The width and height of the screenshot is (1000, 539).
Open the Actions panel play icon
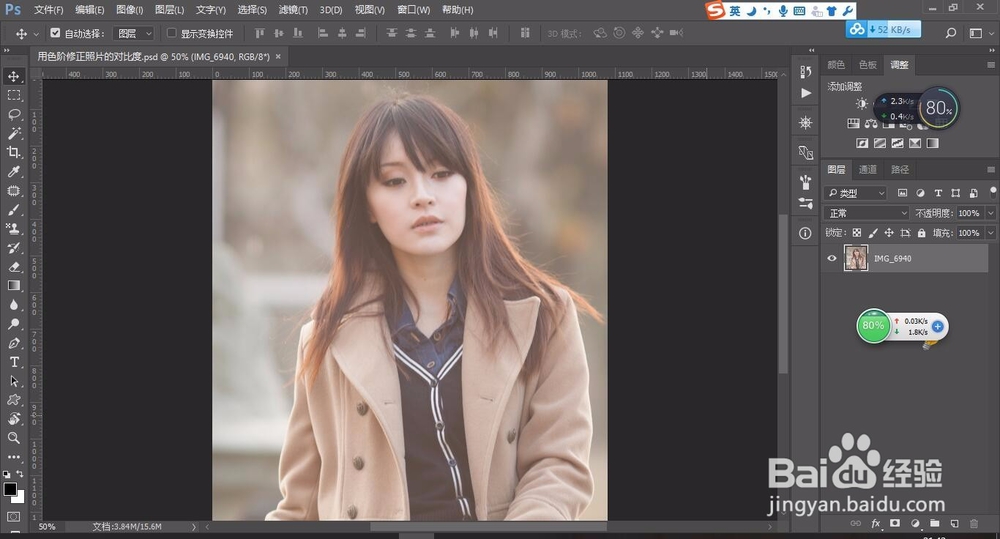(x=805, y=93)
